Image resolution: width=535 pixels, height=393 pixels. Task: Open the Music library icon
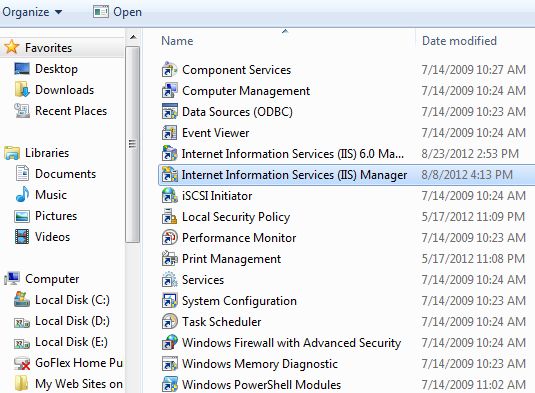[x=22, y=194]
